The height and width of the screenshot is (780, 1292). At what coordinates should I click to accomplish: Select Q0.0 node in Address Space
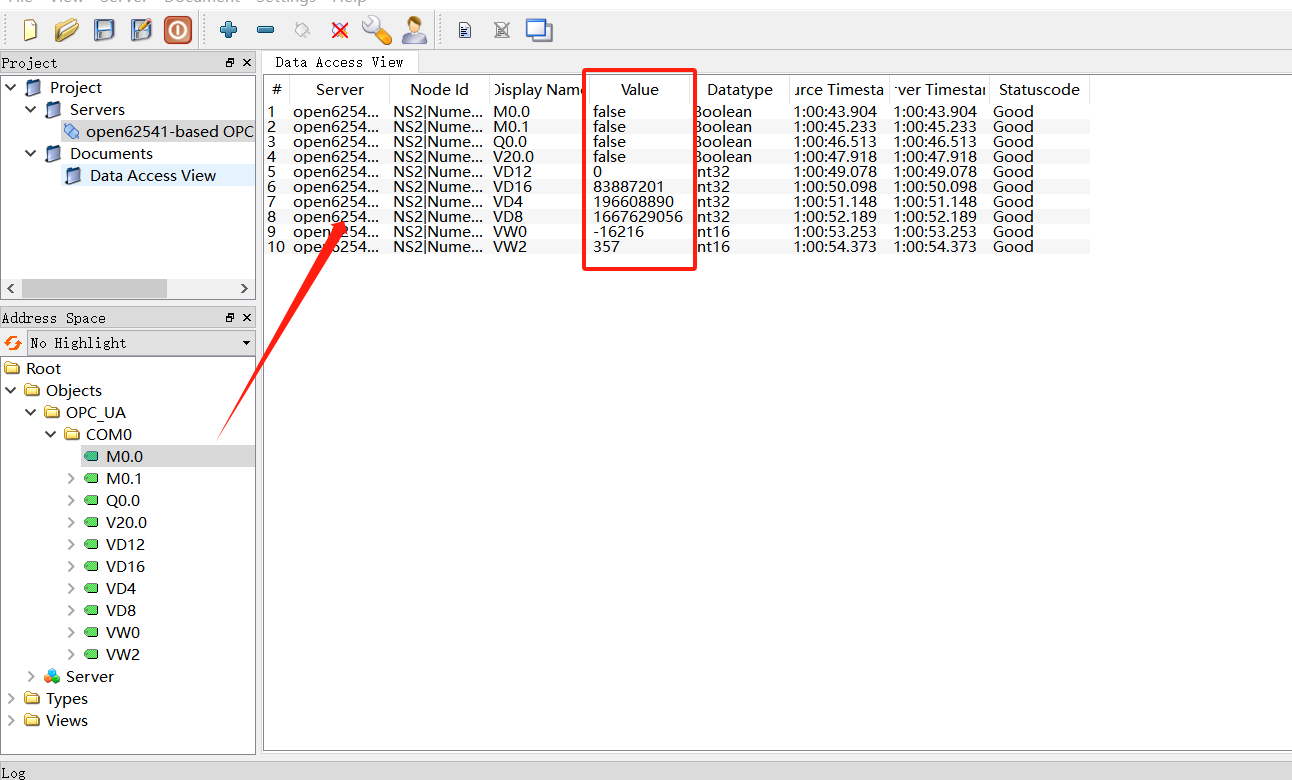click(123, 501)
